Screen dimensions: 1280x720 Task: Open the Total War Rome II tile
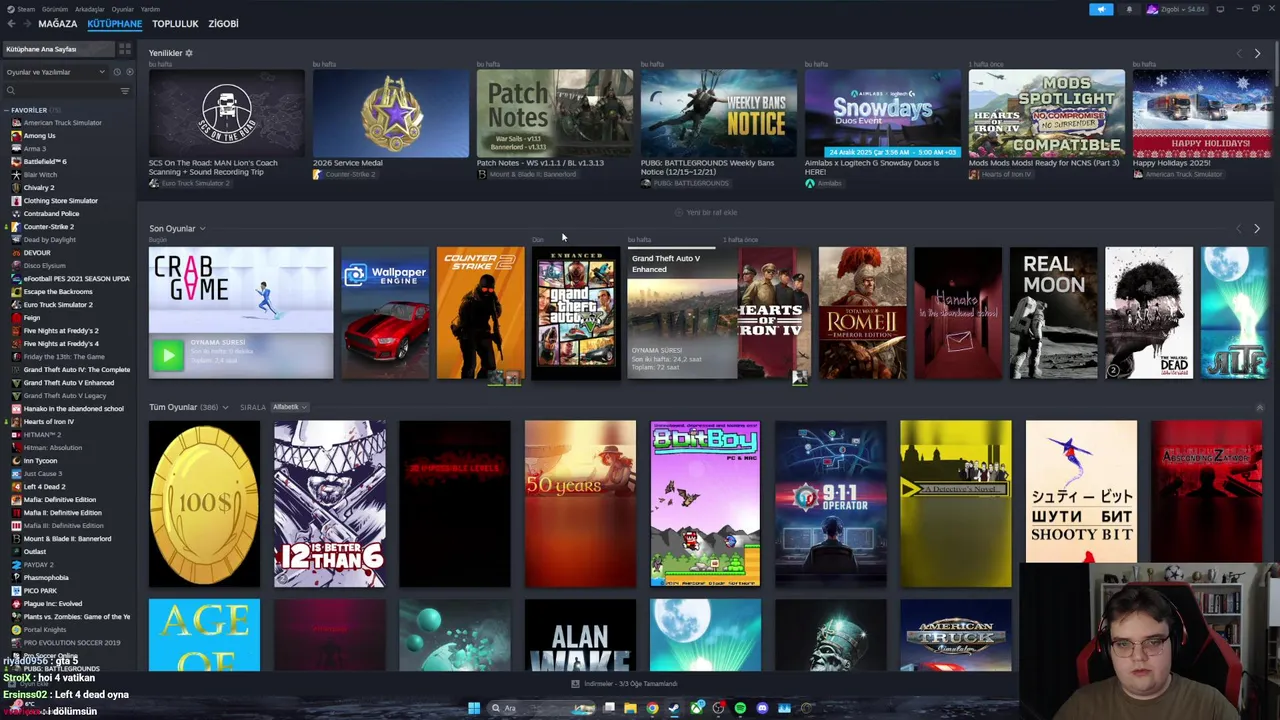coord(862,313)
